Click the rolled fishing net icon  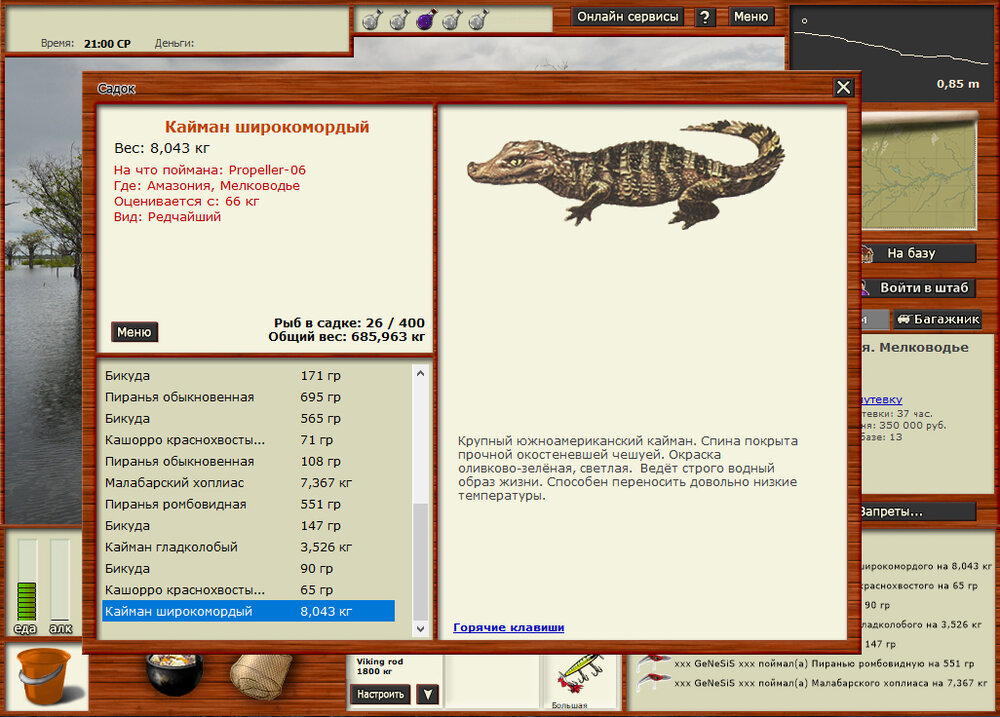coord(260,674)
